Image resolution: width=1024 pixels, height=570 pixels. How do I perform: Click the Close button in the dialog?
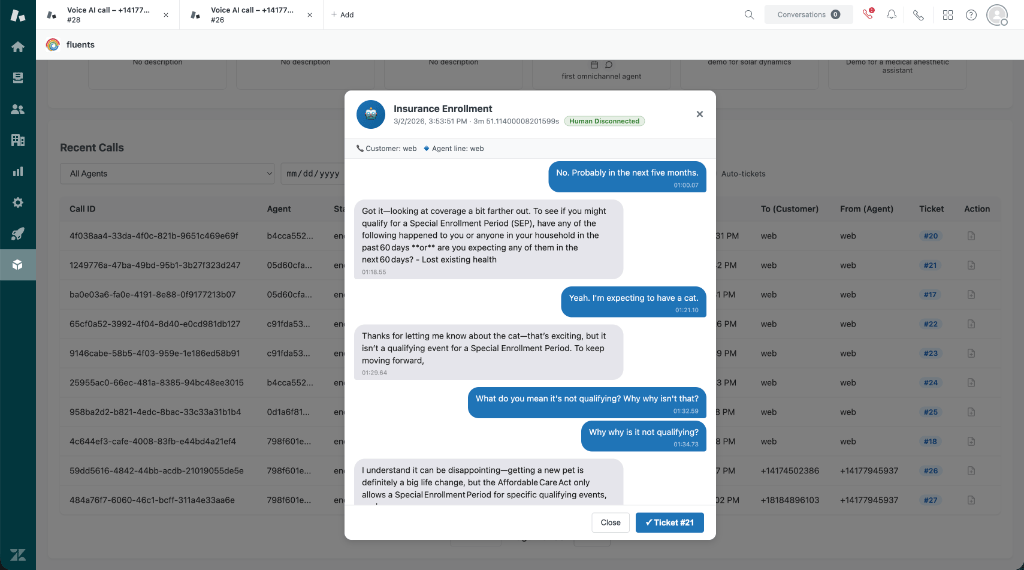tap(611, 522)
